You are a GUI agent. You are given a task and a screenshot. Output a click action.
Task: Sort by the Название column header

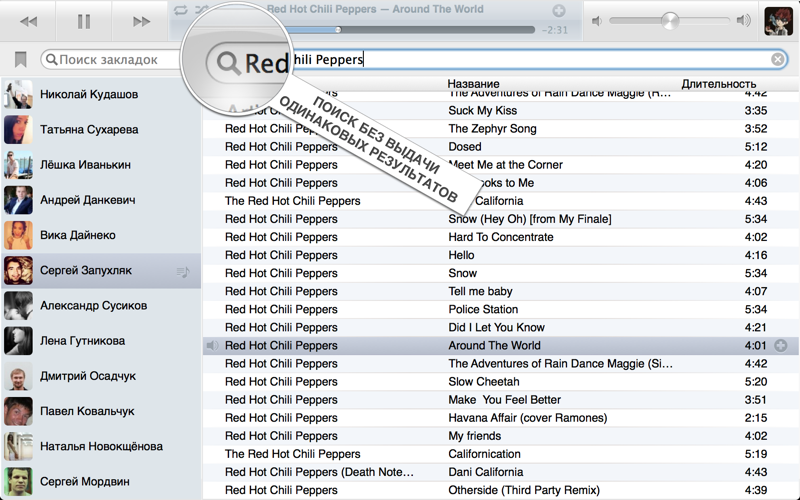coord(473,84)
